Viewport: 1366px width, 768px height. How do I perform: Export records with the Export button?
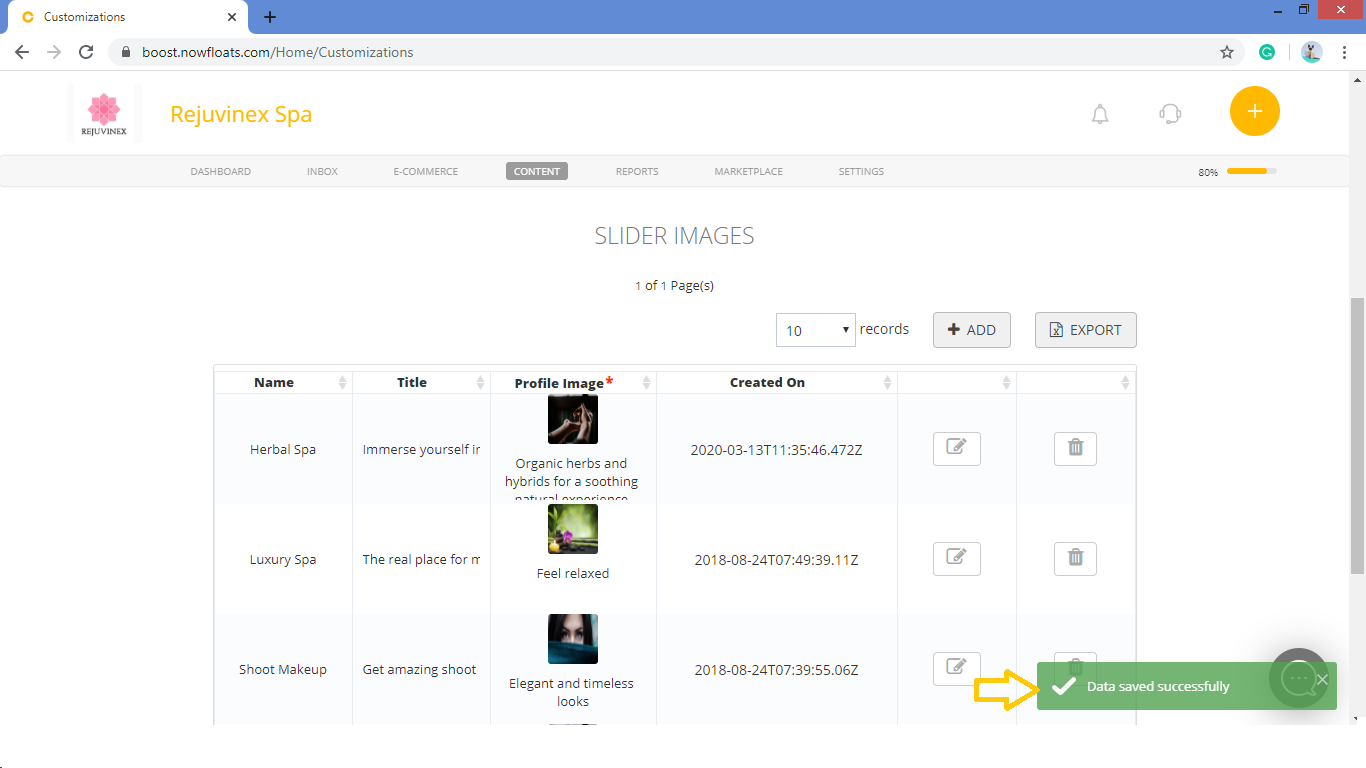(x=1086, y=330)
